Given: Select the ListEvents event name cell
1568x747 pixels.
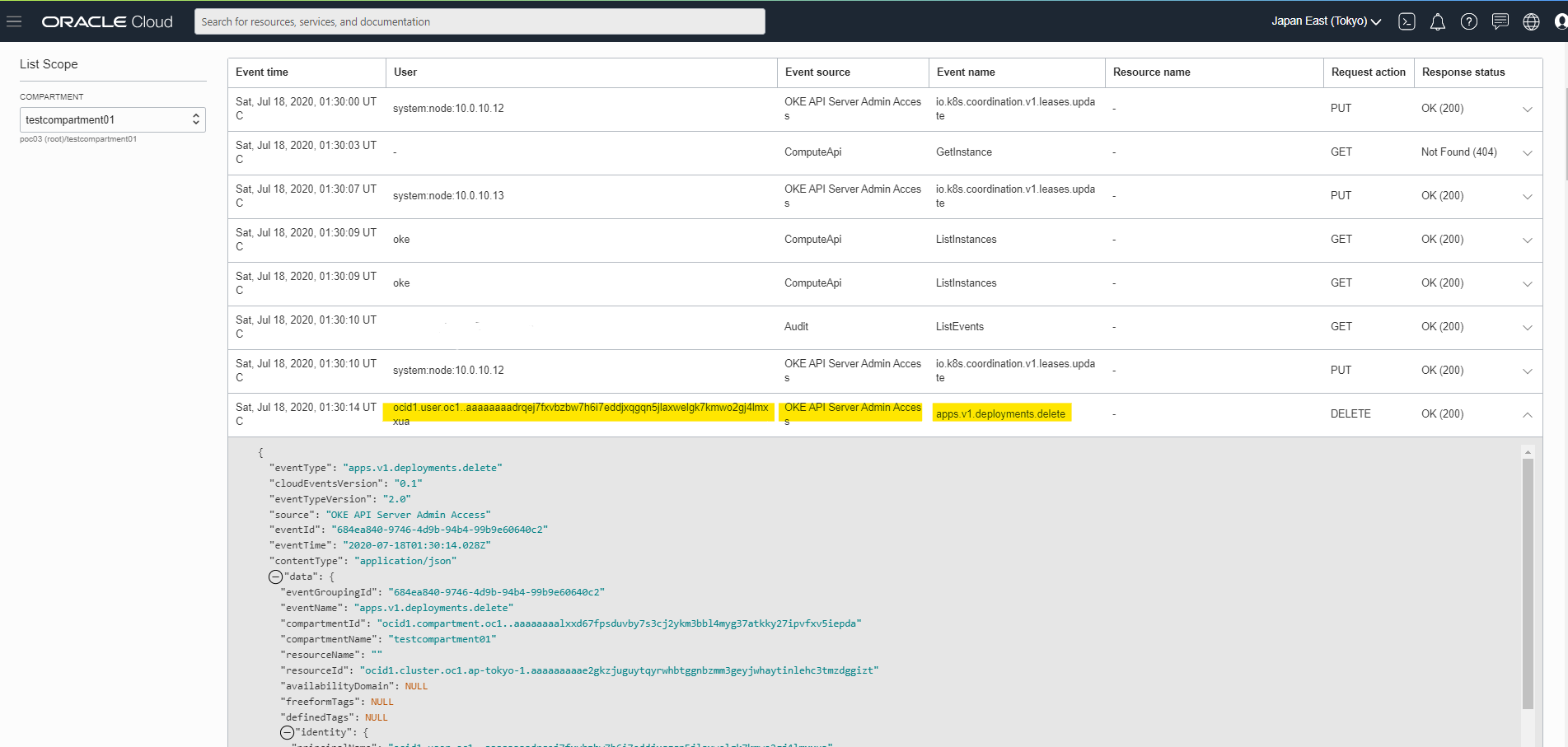Looking at the screenshot, I should pyautogui.click(x=960, y=327).
